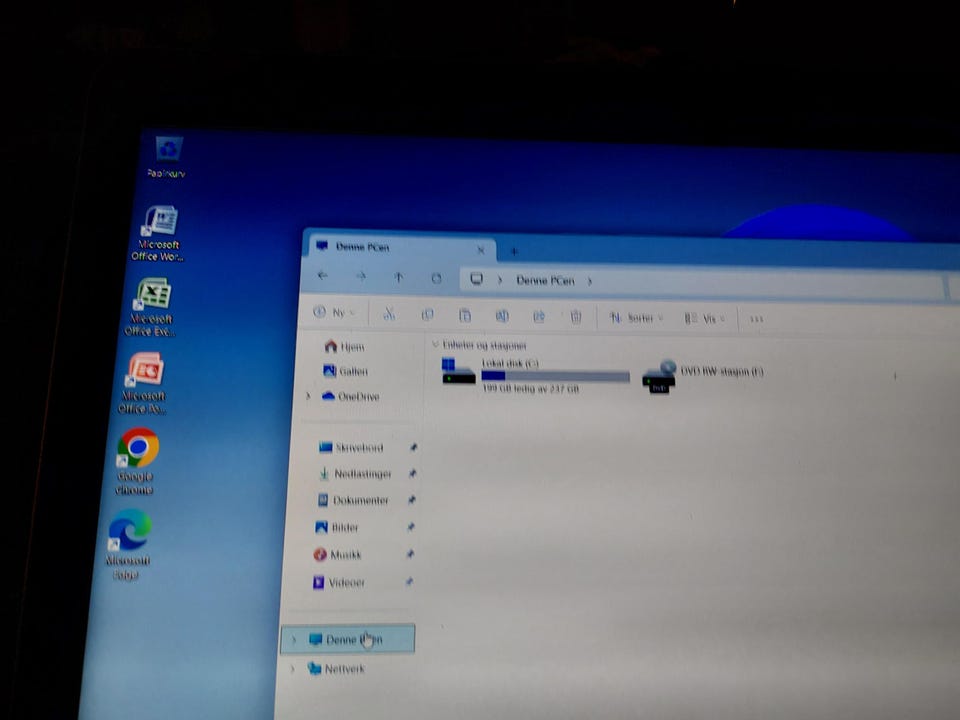
Task: Collapse the Enheter og stasjoner group
Action: (435, 345)
